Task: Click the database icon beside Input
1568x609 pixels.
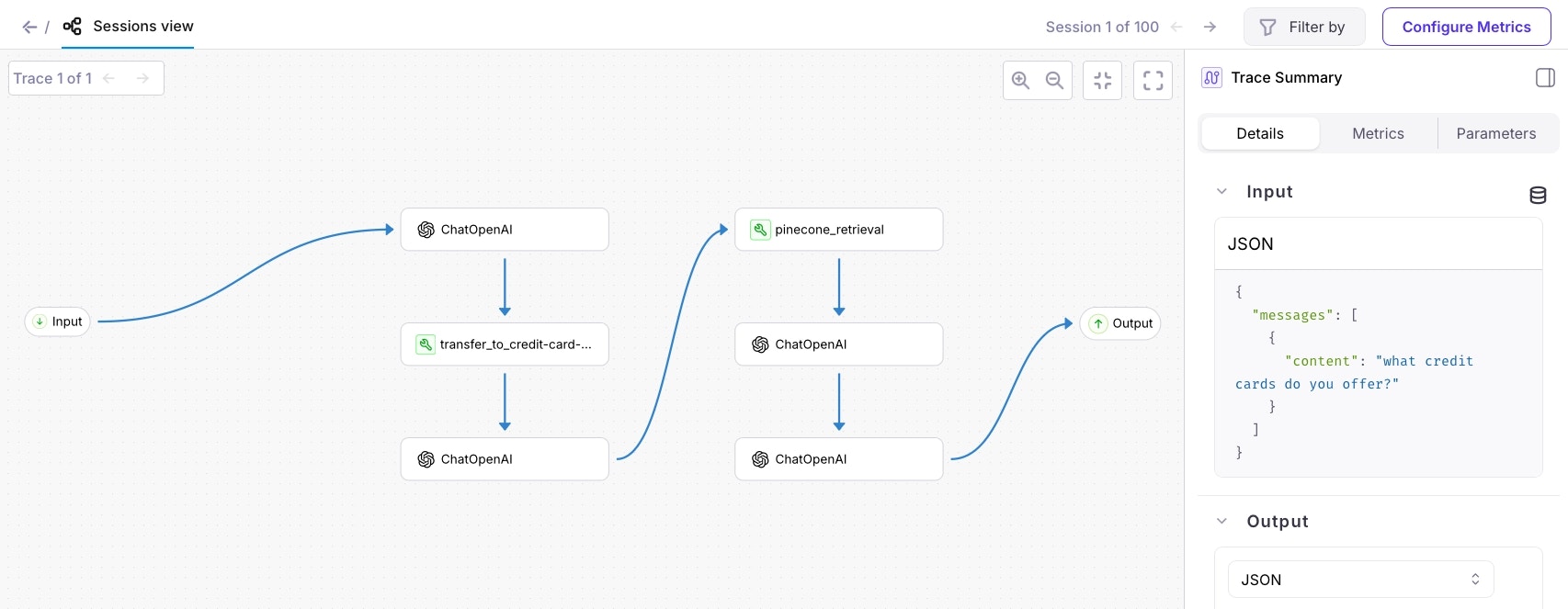Action: (1538, 195)
